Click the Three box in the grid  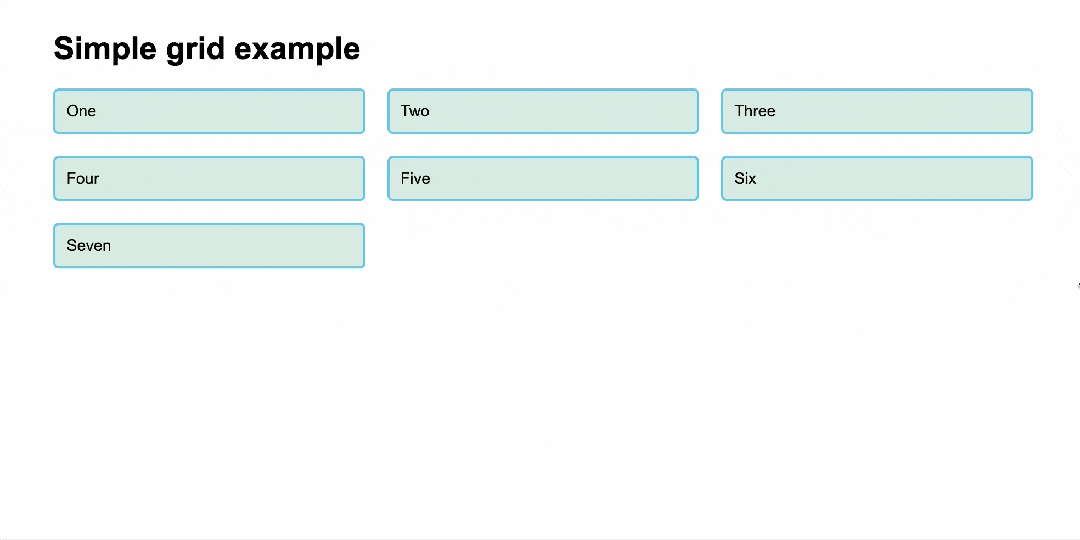[x=877, y=111]
